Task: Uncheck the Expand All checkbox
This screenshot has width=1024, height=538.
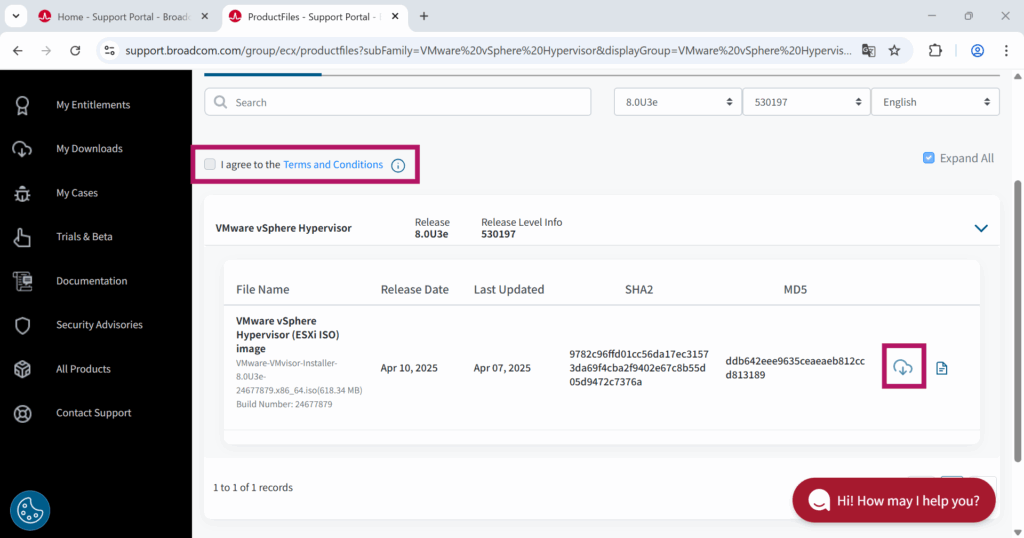Action: (929, 158)
